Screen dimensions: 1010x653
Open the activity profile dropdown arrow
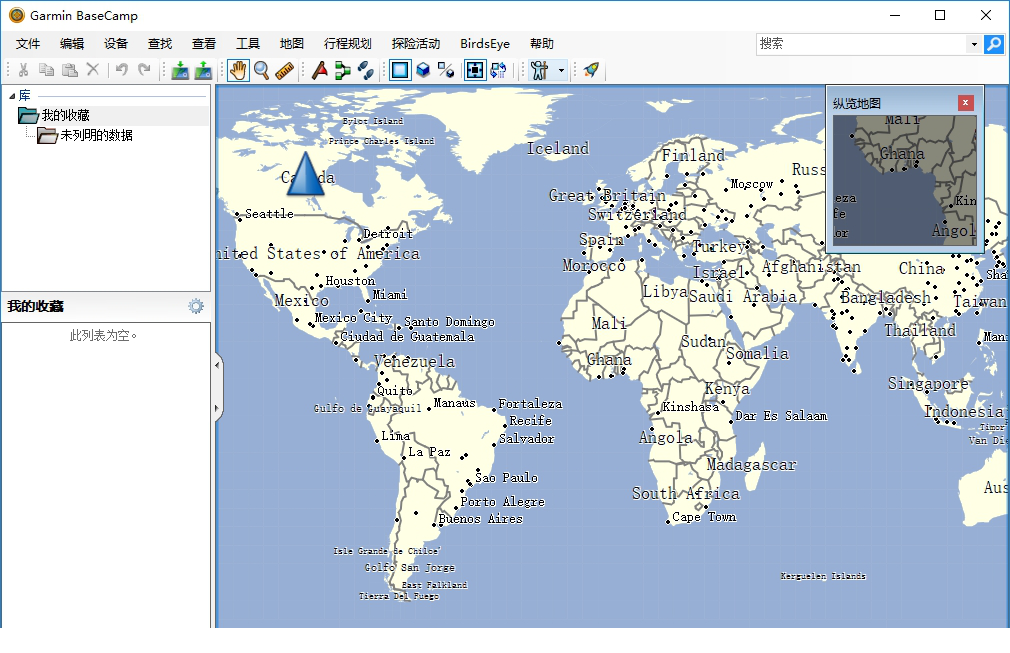pyautogui.click(x=561, y=70)
